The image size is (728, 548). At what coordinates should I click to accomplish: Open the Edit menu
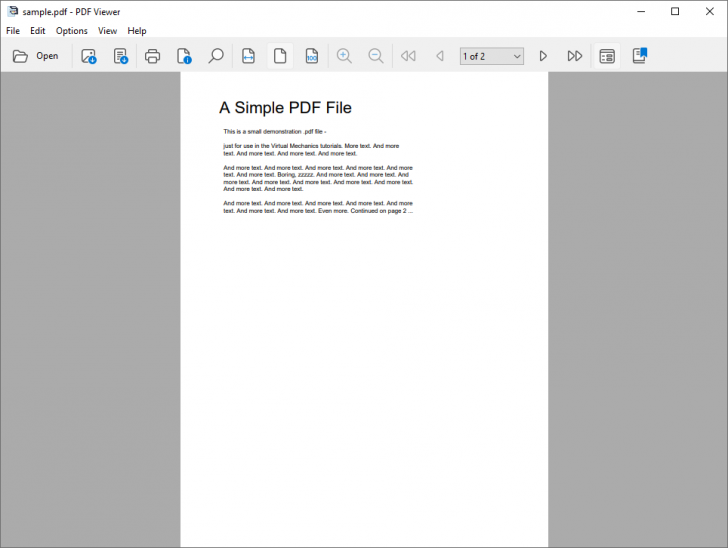[x=38, y=31]
